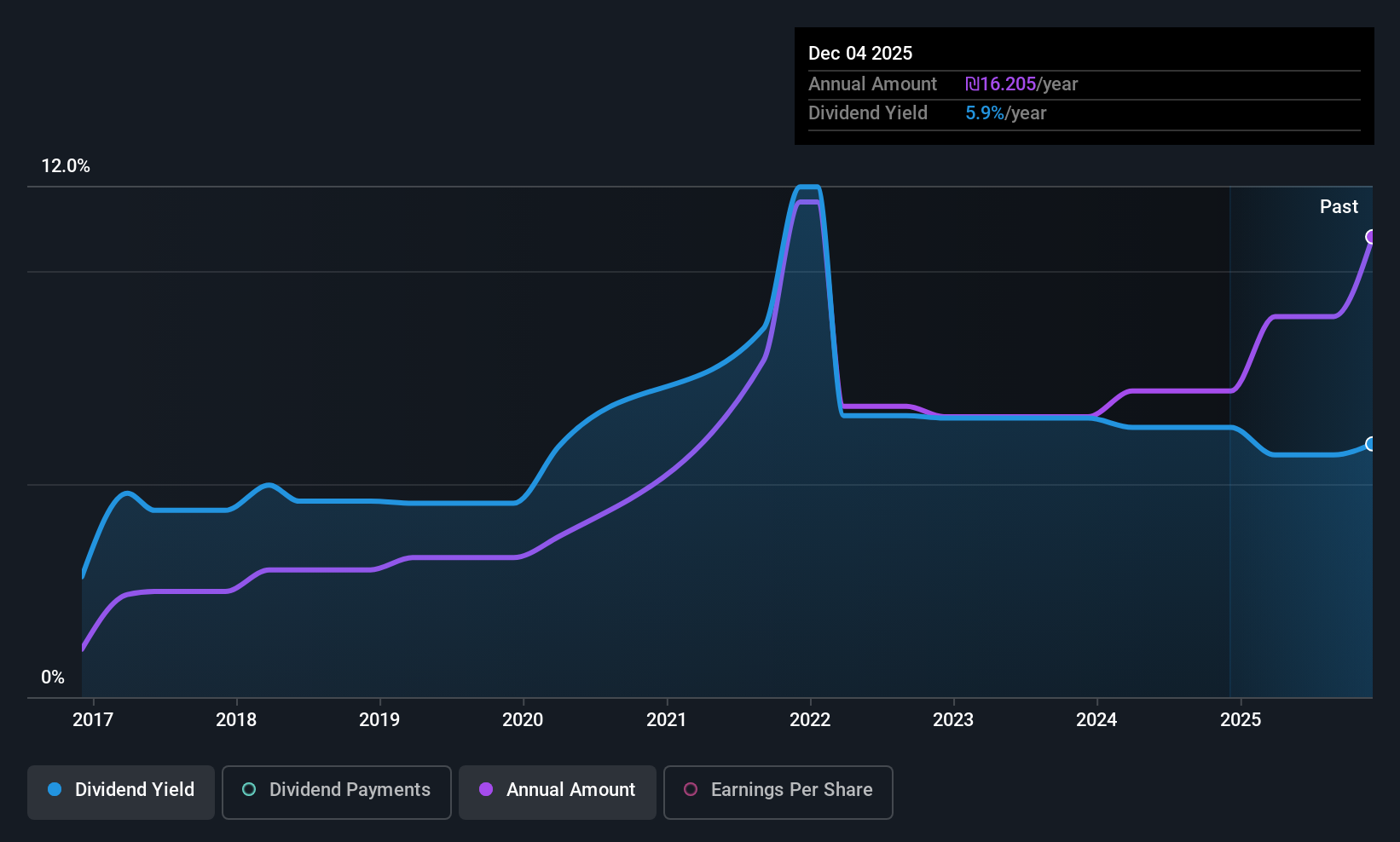Select the white data point marker below it
The height and width of the screenshot is (842, 1400).
coord(1371,444)
